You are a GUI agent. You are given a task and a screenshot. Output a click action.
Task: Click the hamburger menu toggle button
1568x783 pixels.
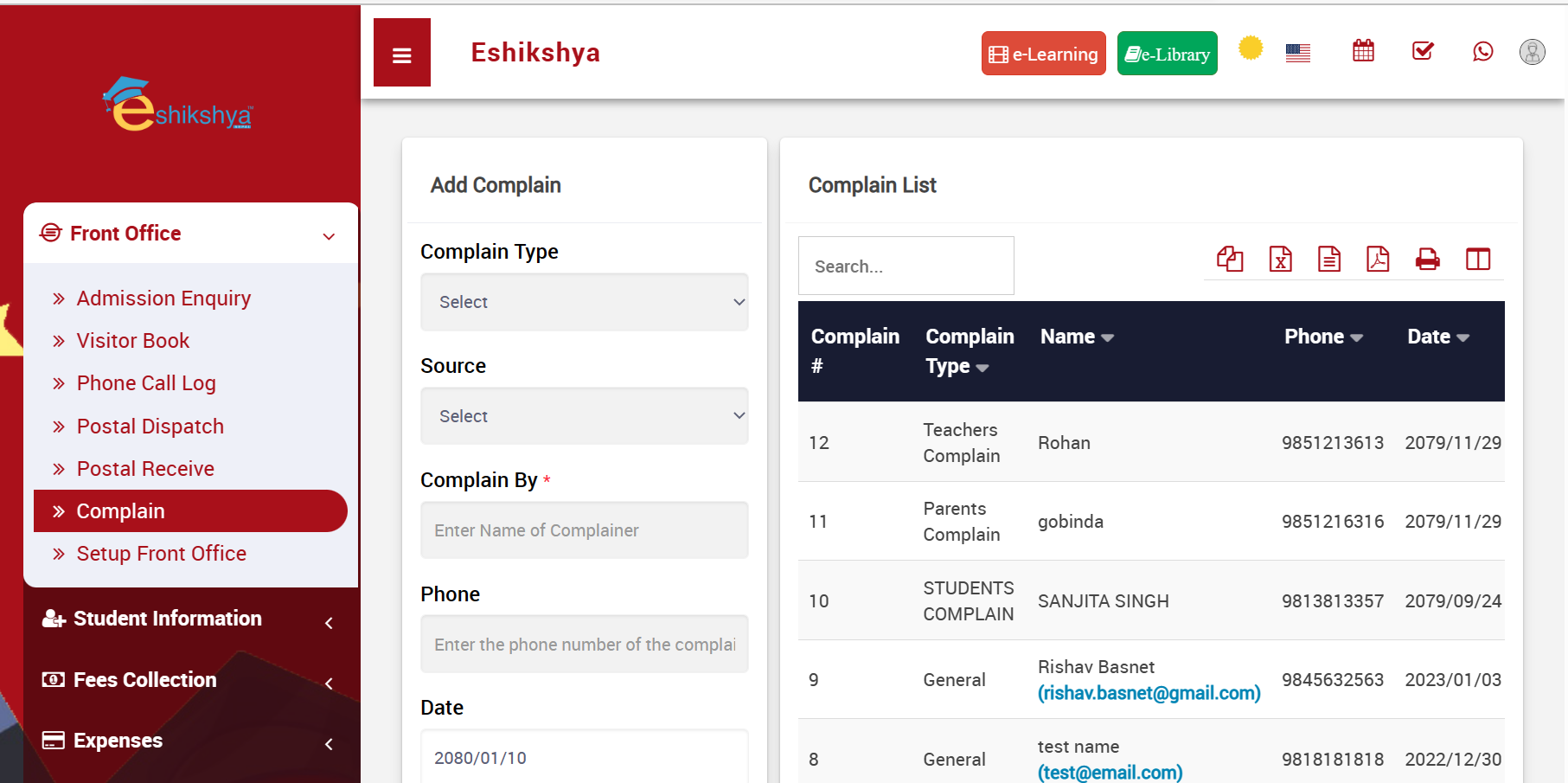point(401,54)
